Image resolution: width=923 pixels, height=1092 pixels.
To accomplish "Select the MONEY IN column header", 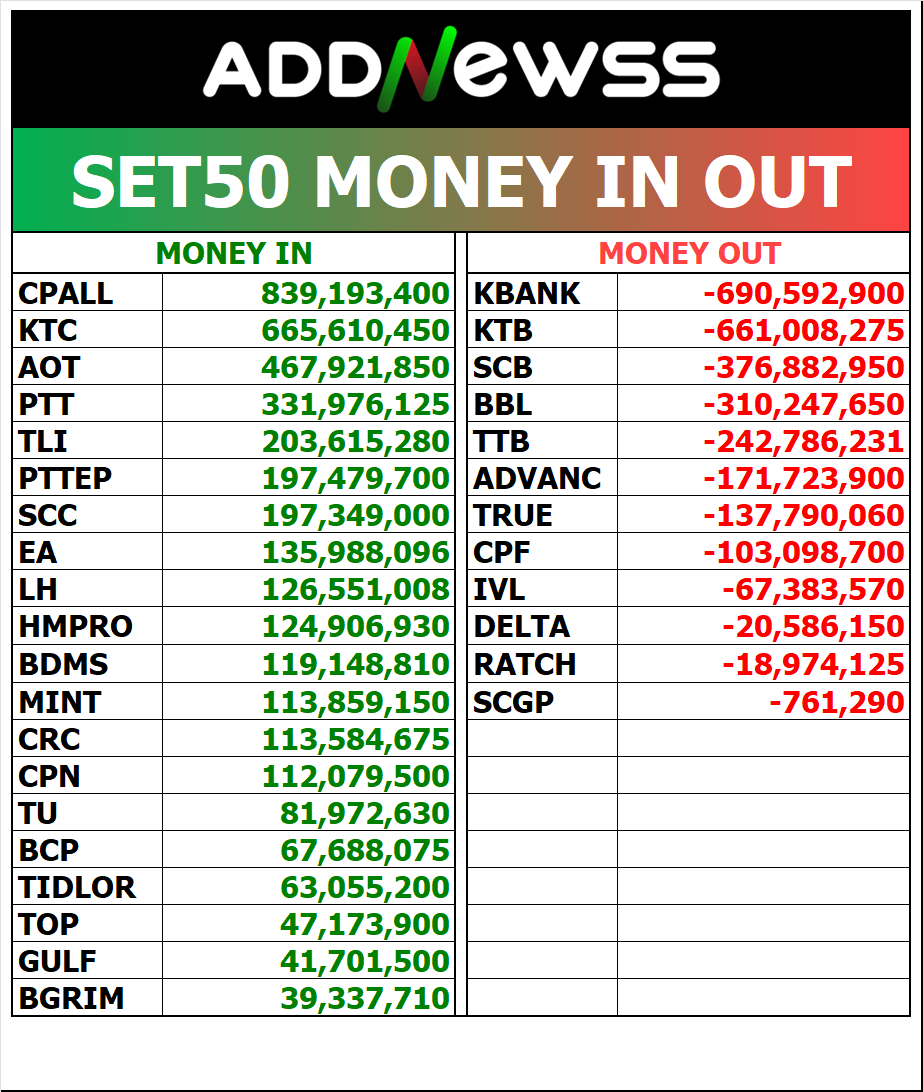I will pyautogui.click(x=233, y=253).
